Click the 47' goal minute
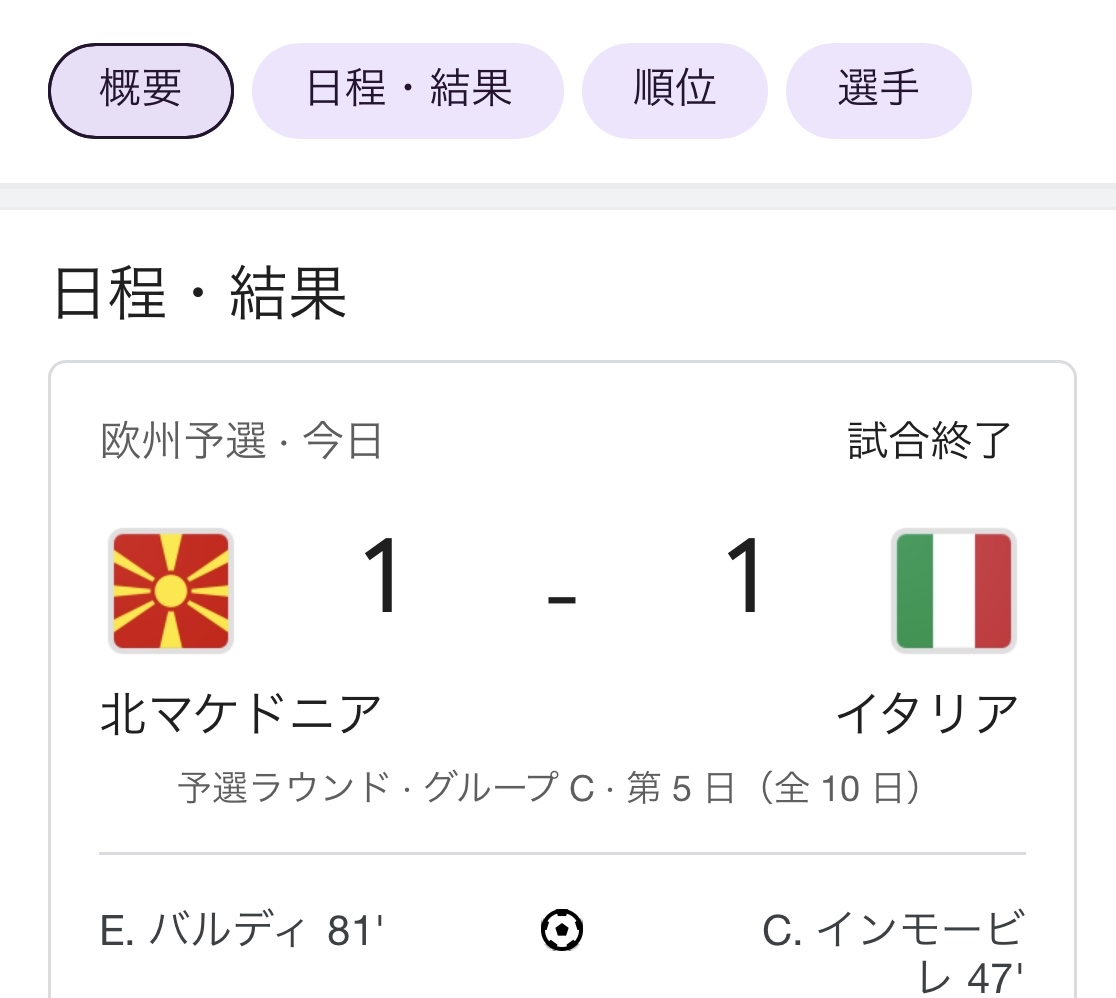Image resolution: width=1116 pixels, height=998 pixels. click(x=994, y=978)
